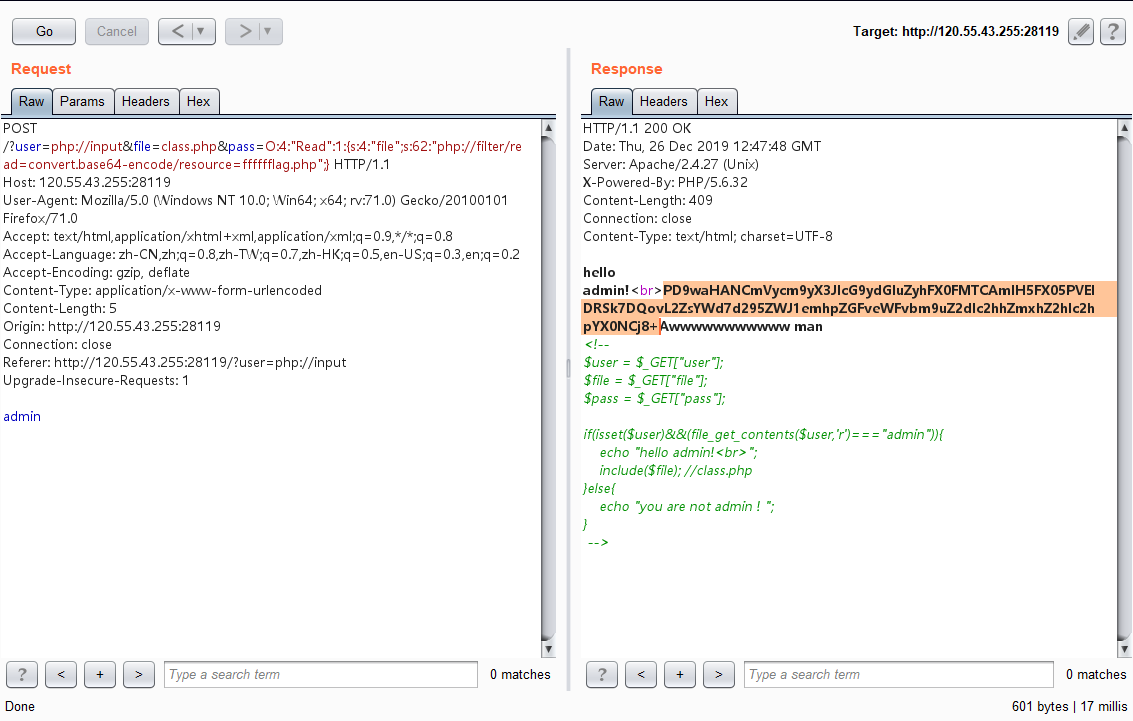Click the 'Done' status bar text
Image resolution: width=1133 pixels, height=721 pixels.
[x=20, y=707]
